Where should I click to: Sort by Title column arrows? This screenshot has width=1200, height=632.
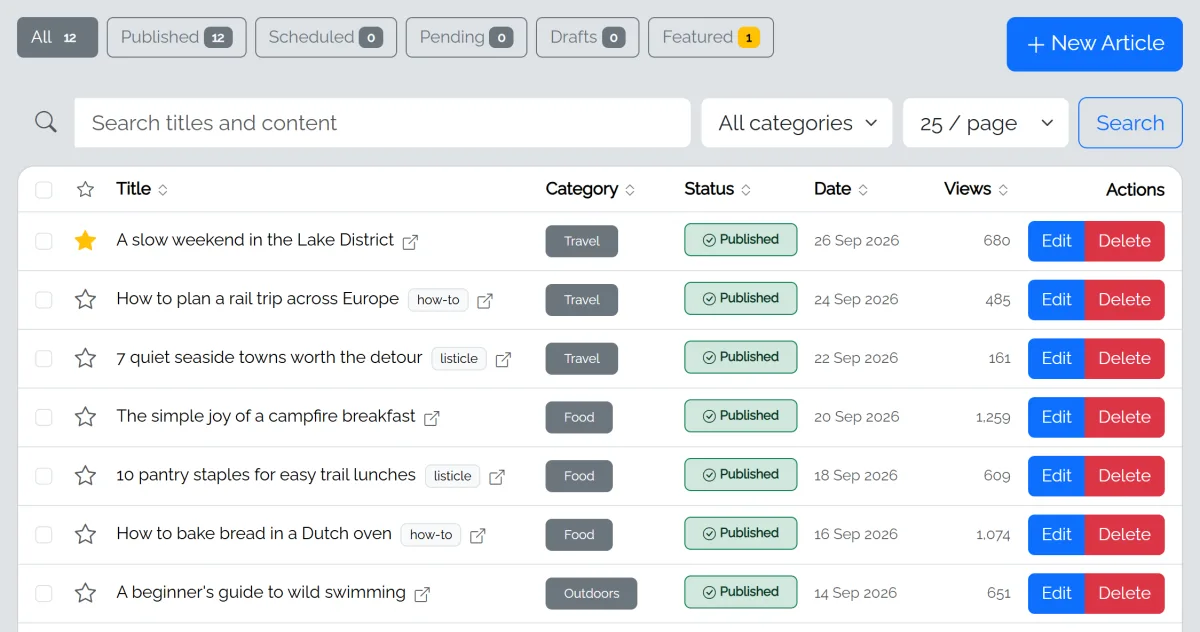[x=163, y=189]
